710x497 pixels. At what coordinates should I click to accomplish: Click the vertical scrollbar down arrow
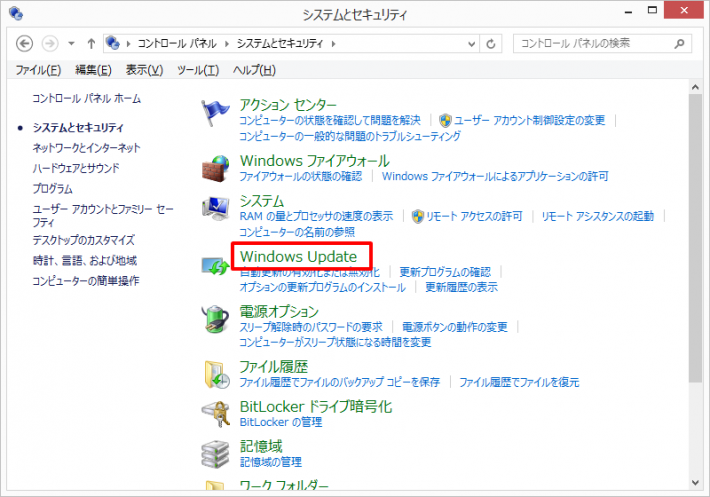(696, 483)
